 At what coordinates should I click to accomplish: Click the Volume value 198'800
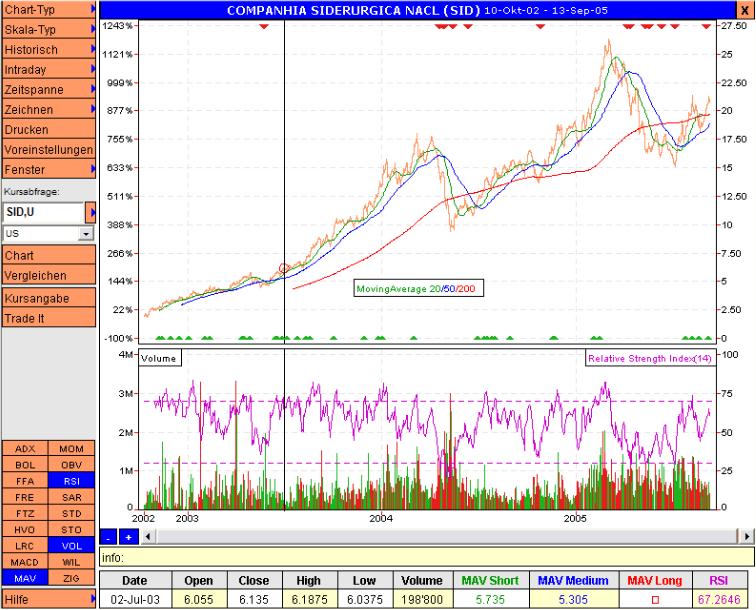click(x=422, y=599)
